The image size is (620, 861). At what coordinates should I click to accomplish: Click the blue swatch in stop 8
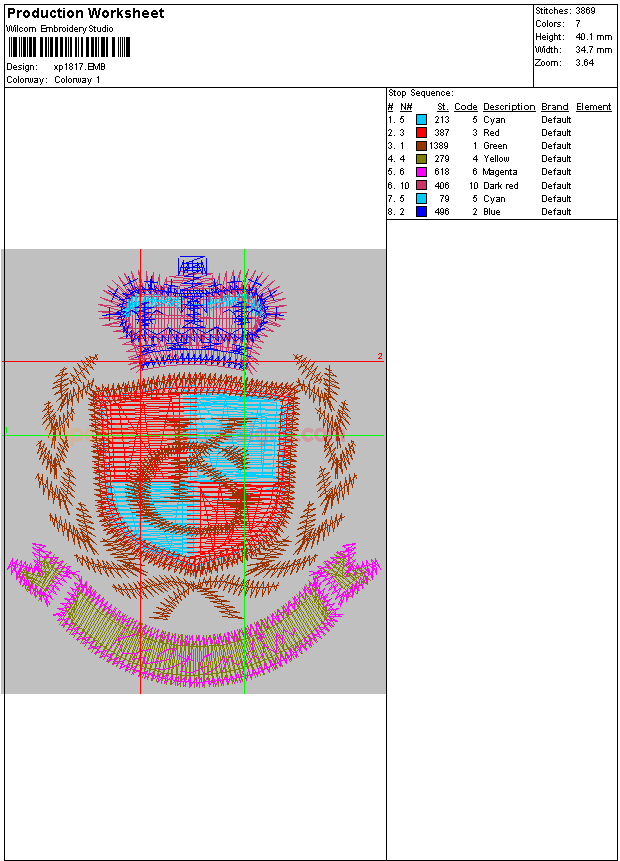(x=422, y=212)
